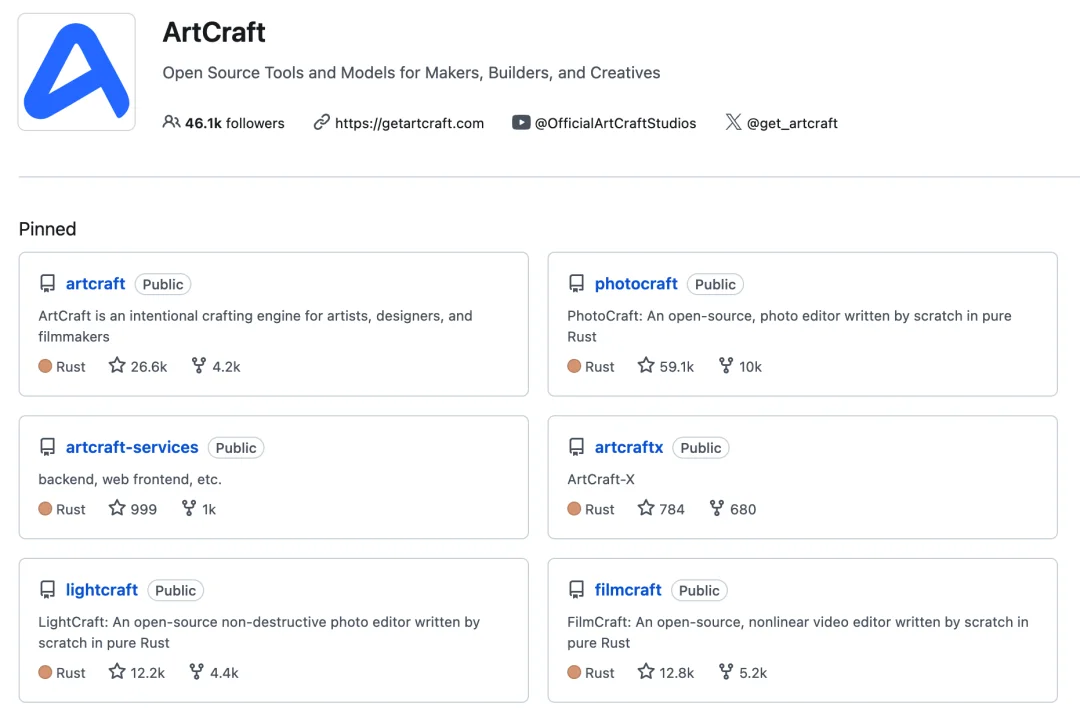Click the star icon with 999 stars

click(117, 508)
